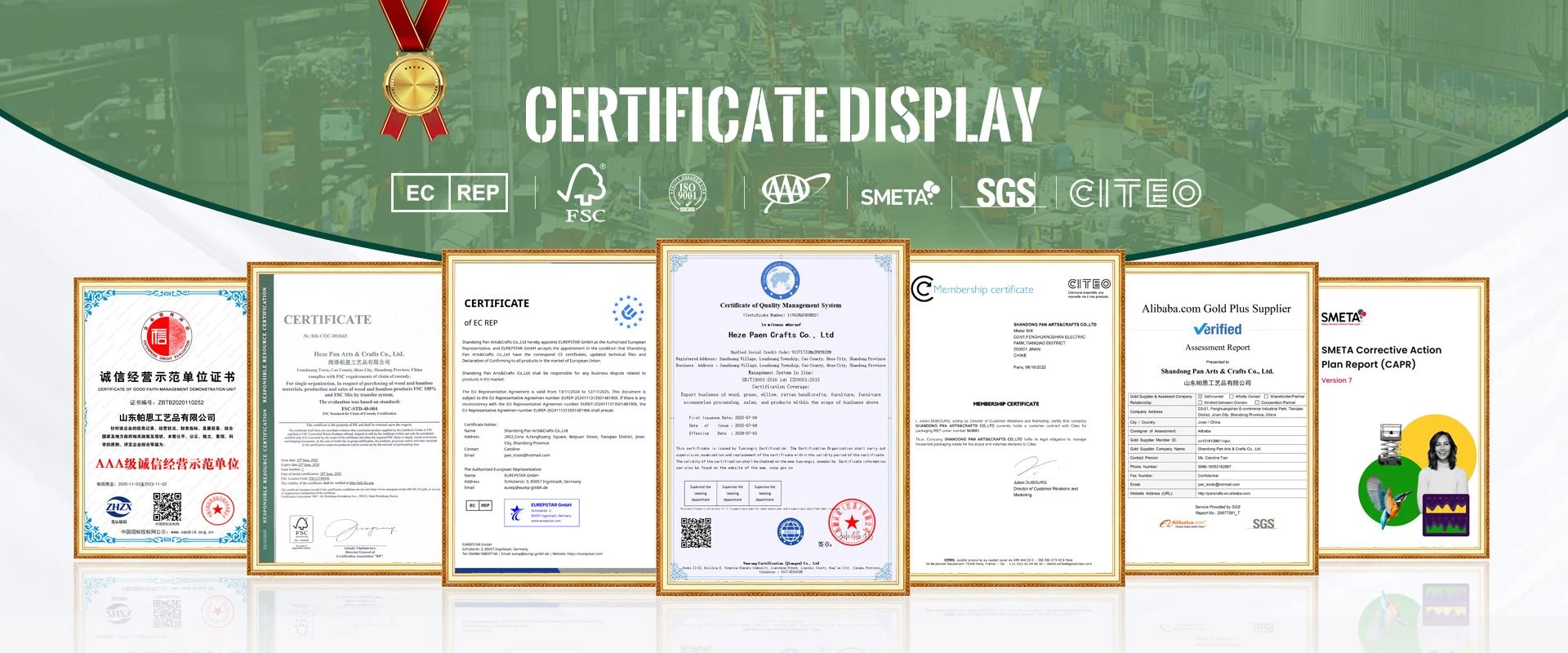
Task: Select the SMETA logo in the header row
Action: coord(900,194)
